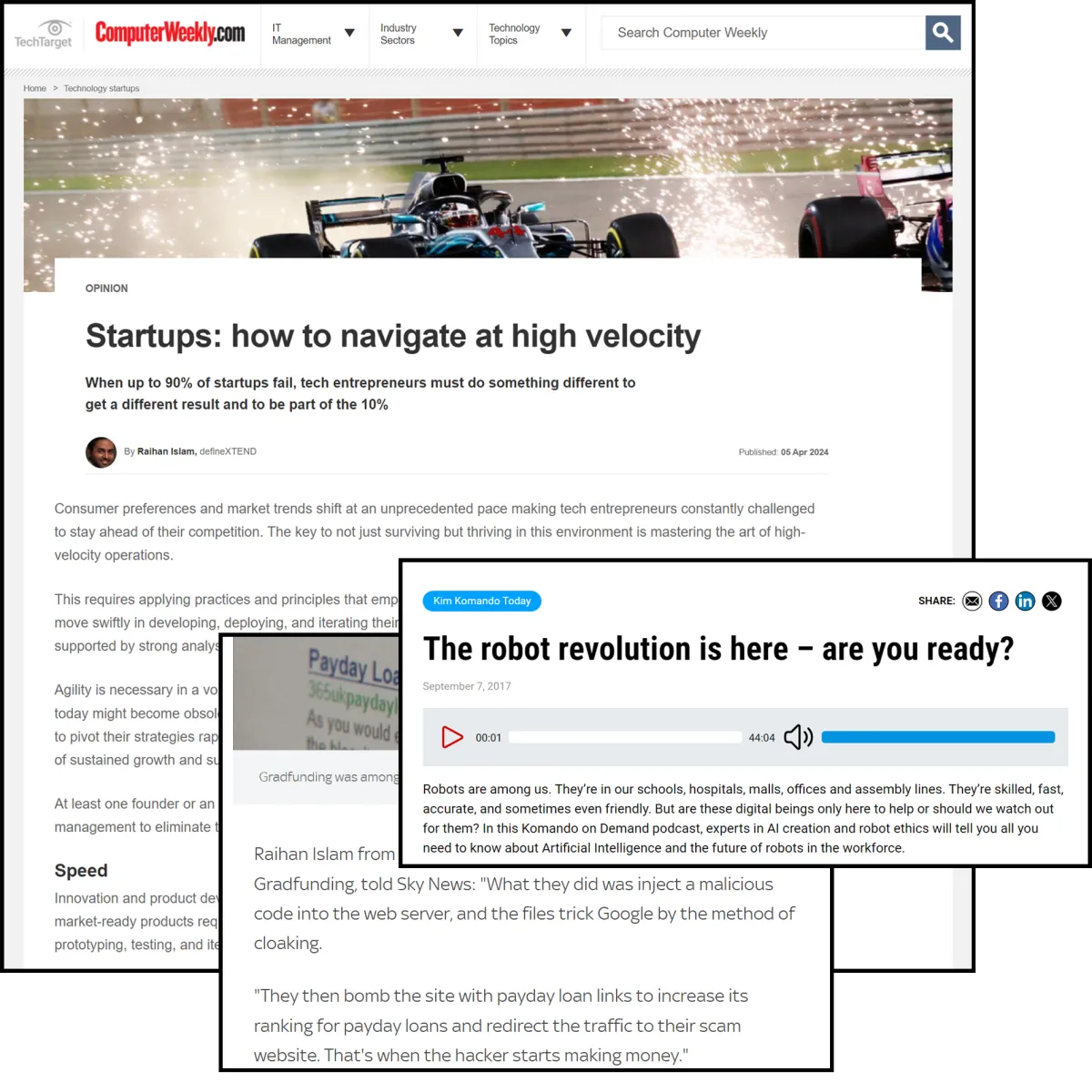Play the Komando podcast audio
The width and height of the screenshot is (1092, 1092).
(451, 737)
